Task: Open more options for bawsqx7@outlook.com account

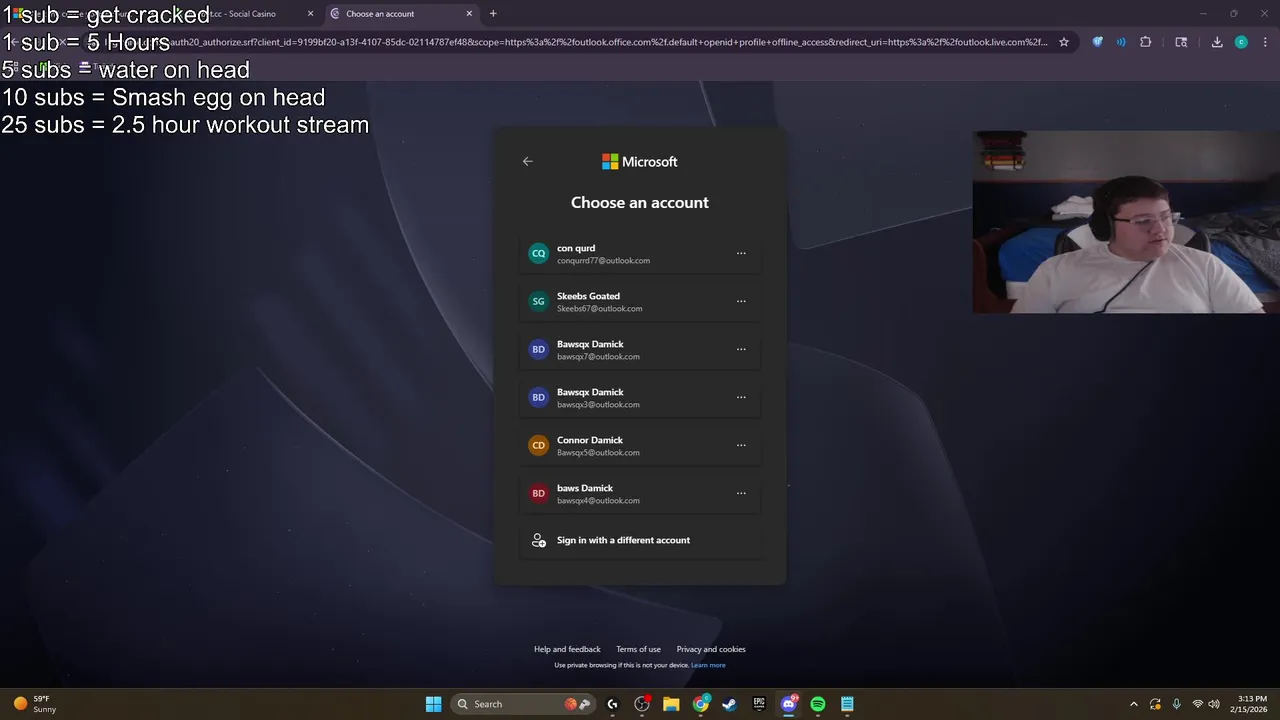Action: tap(741, 349)
